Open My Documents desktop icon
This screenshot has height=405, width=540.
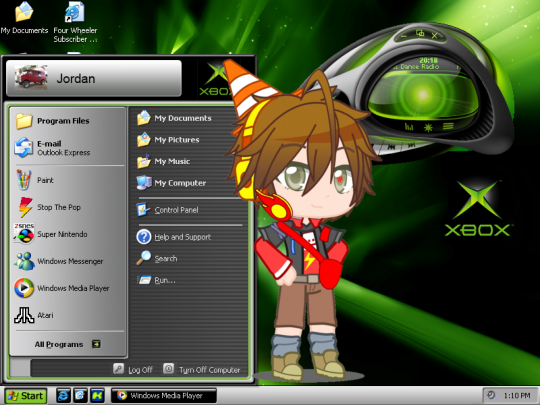pyautogui.click(x=24, y=18)
